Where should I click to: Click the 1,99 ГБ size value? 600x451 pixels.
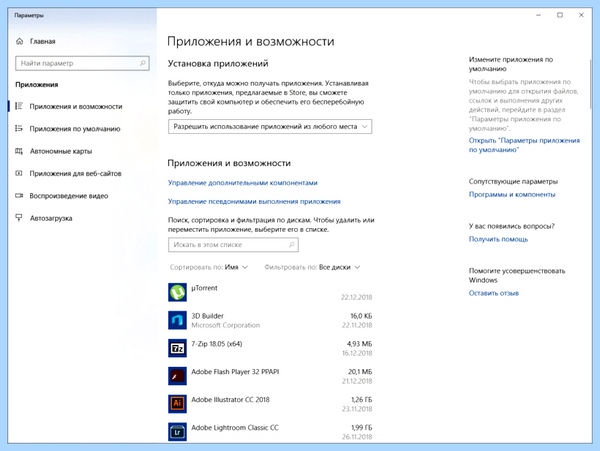click(362, 428)
